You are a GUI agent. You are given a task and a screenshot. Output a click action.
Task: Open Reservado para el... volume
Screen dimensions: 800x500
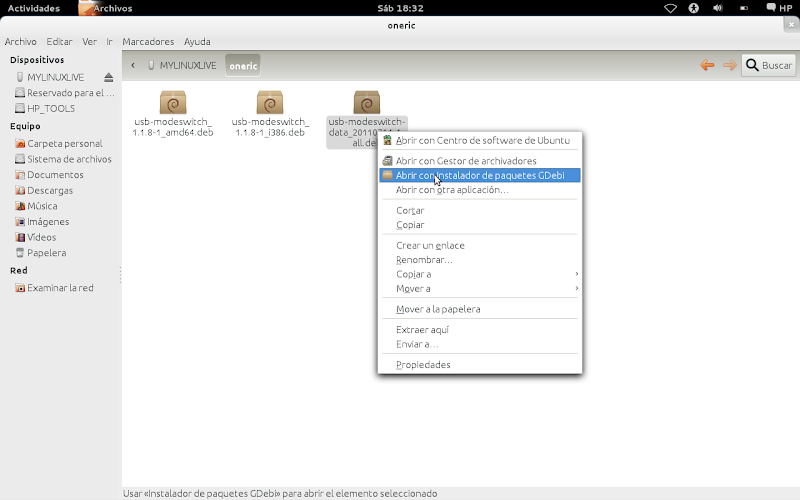(65, 93)
